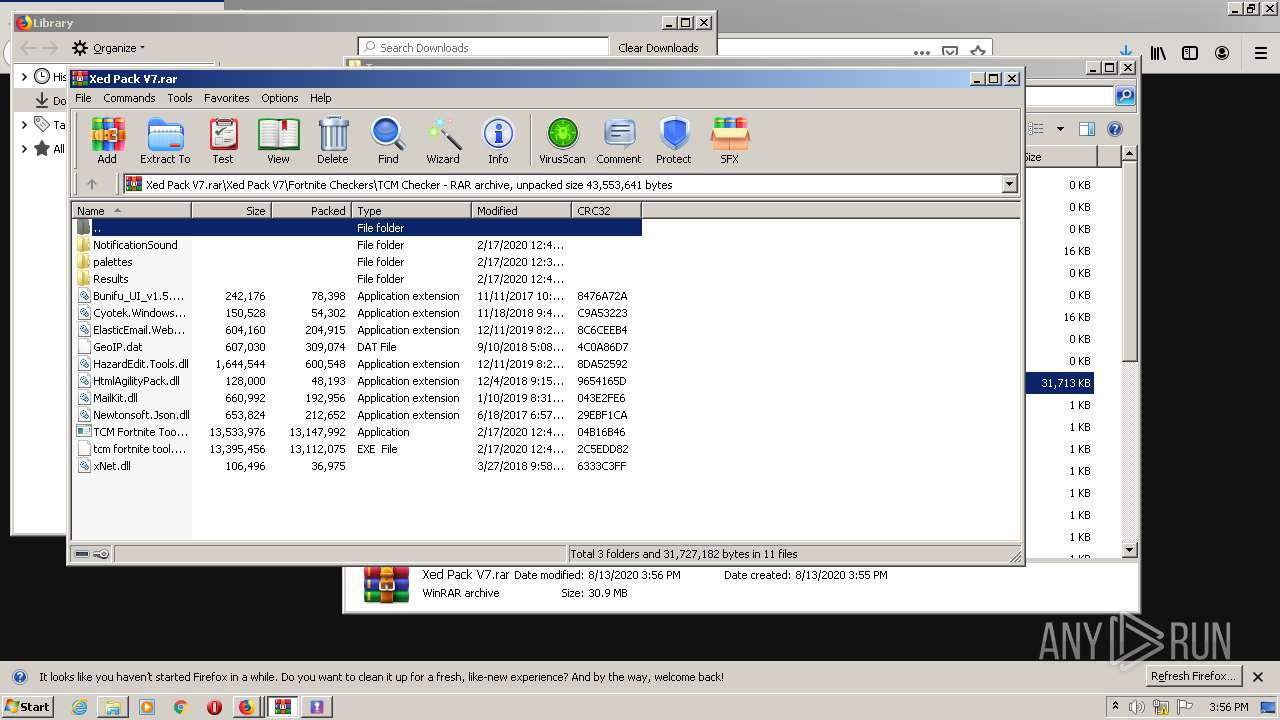Screen dimensions: 1280x720
Task: Click Clear Downloads in Library window
Action: [x=658, y=47]
